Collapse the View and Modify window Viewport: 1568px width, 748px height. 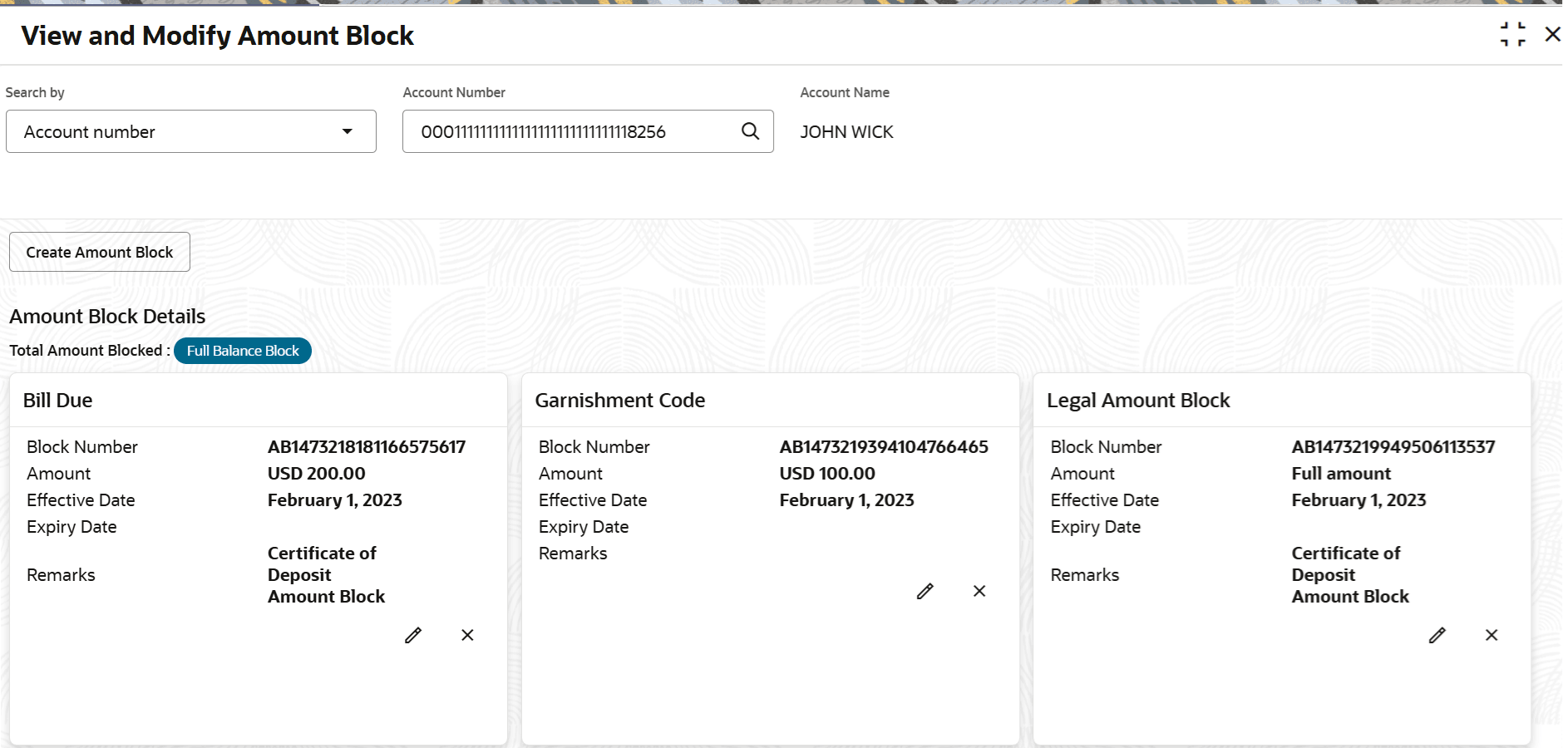pos(1513,35)
